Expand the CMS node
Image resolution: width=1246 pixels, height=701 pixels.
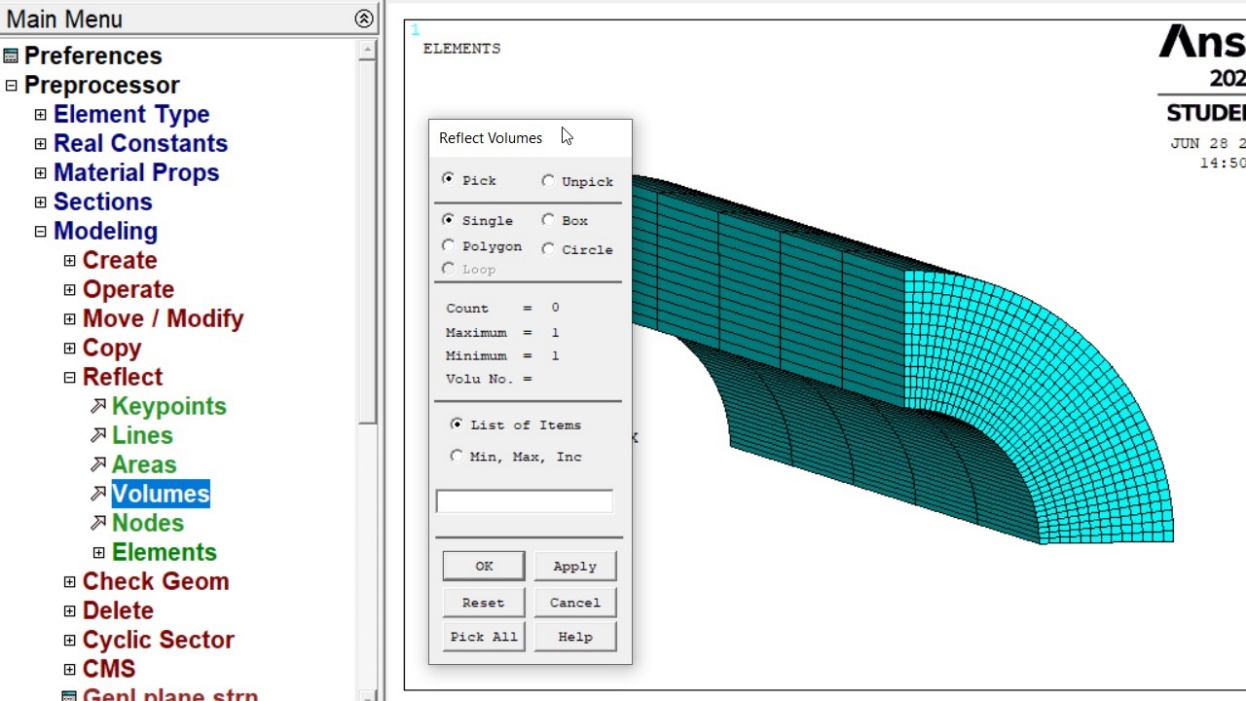coord(69,669)
